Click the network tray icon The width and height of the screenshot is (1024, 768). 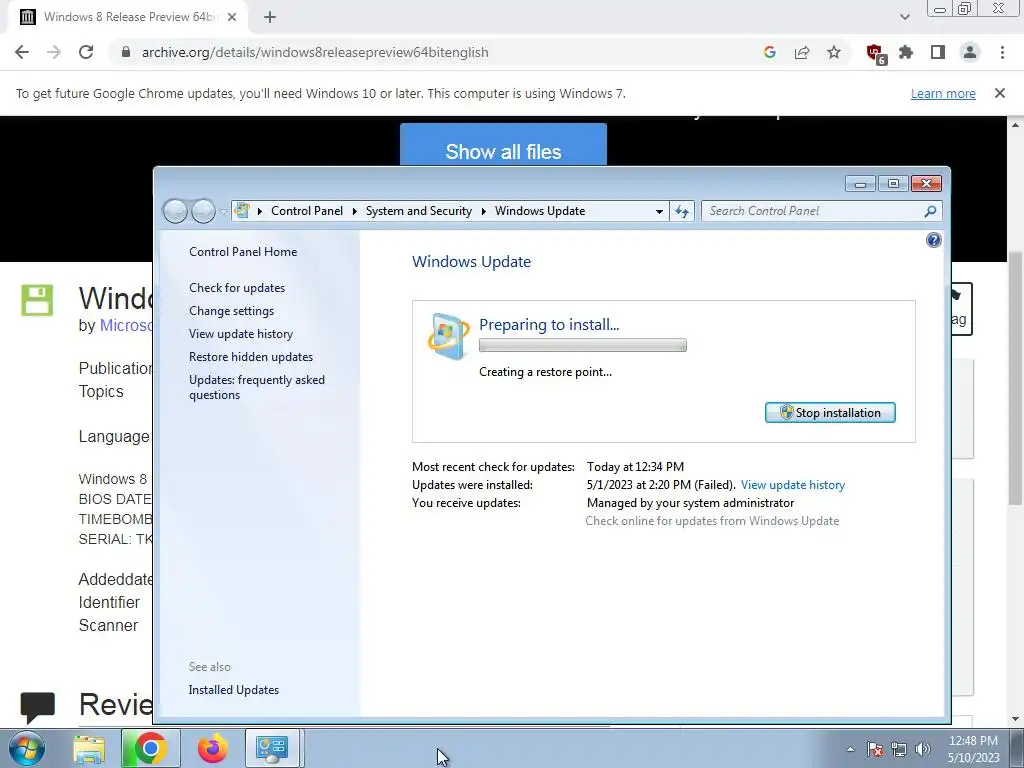pyautogui.click(x=899, y=749)
